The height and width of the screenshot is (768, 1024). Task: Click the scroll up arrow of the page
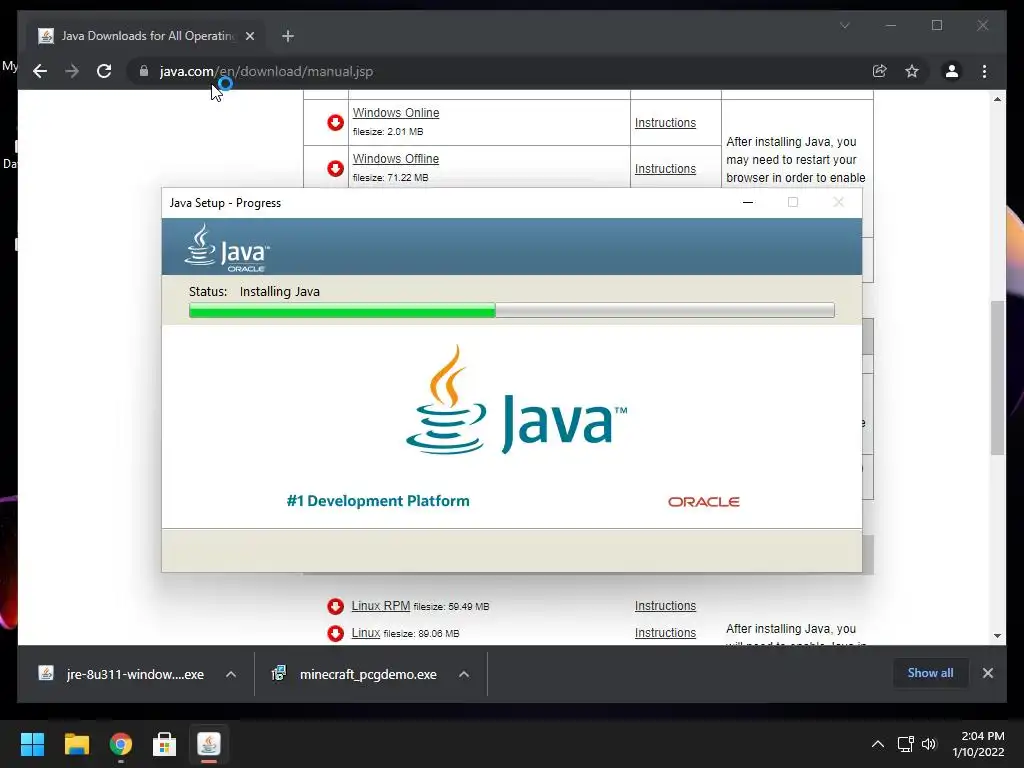pyautogui.click(x=997, y=99)
